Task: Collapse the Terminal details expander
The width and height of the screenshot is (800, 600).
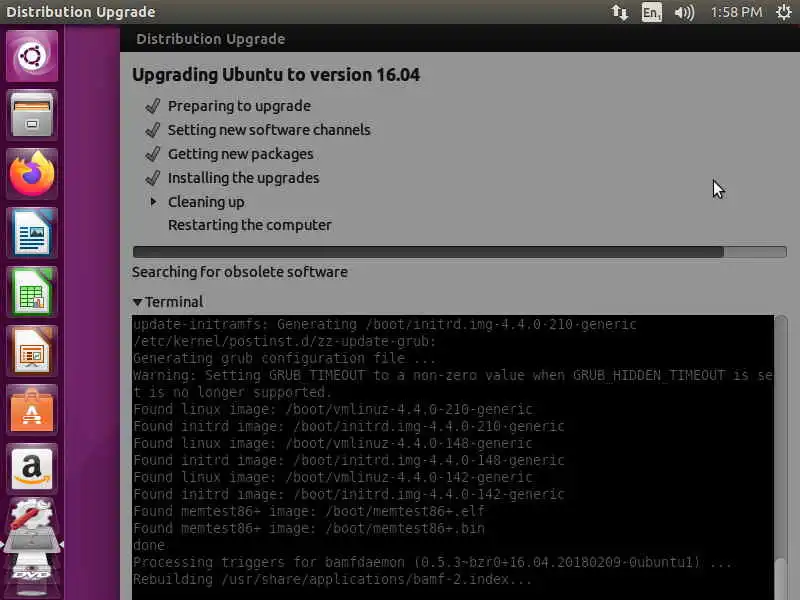Action: [x=137, y=302]
